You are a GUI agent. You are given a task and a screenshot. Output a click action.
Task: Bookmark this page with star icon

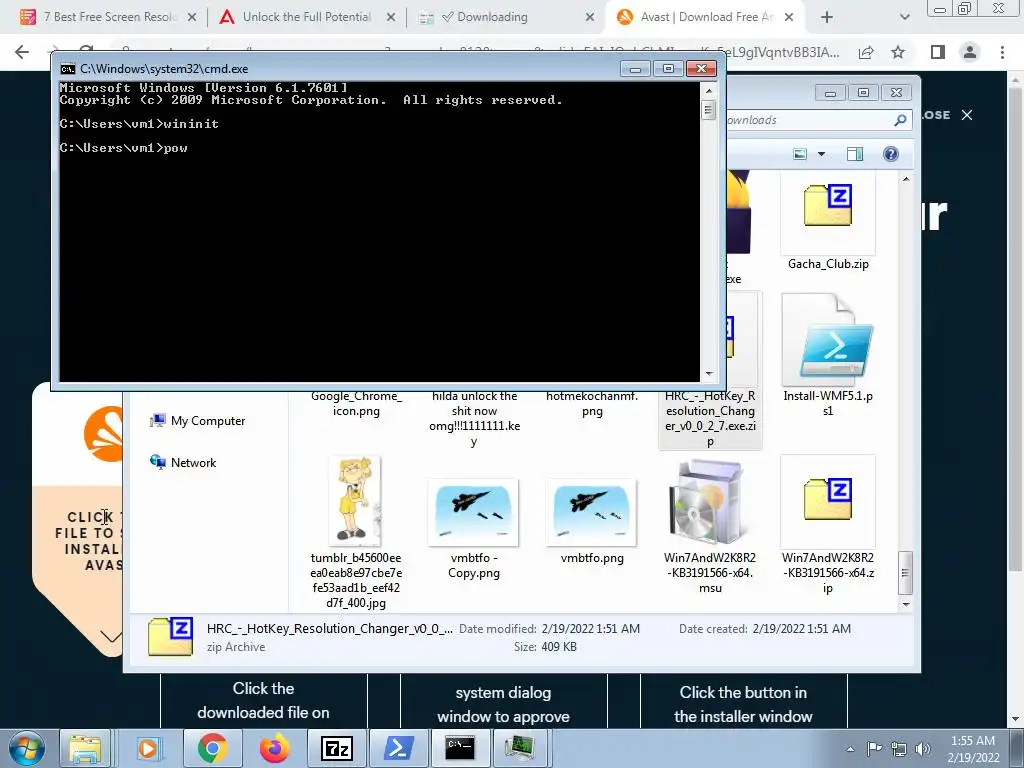(898, 52)
